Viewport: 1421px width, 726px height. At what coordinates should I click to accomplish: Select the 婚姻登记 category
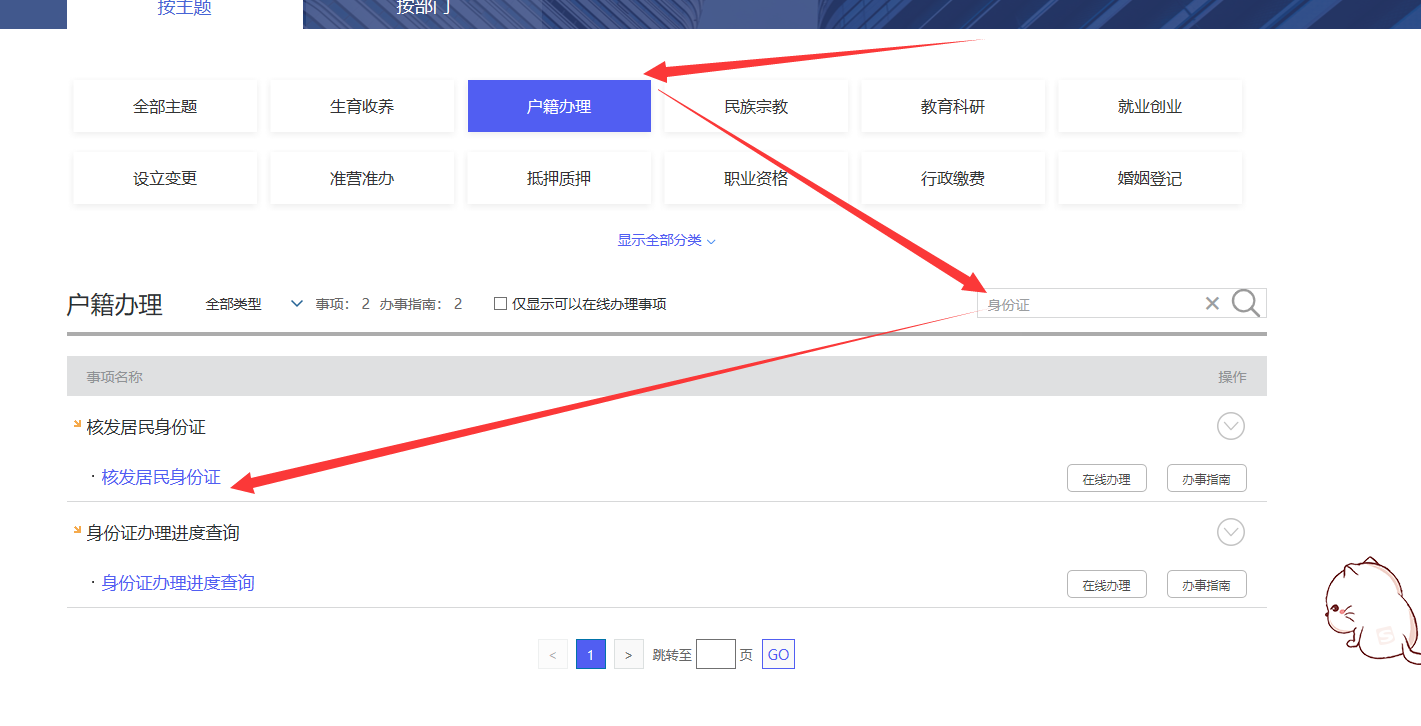tap(1149, 177)
